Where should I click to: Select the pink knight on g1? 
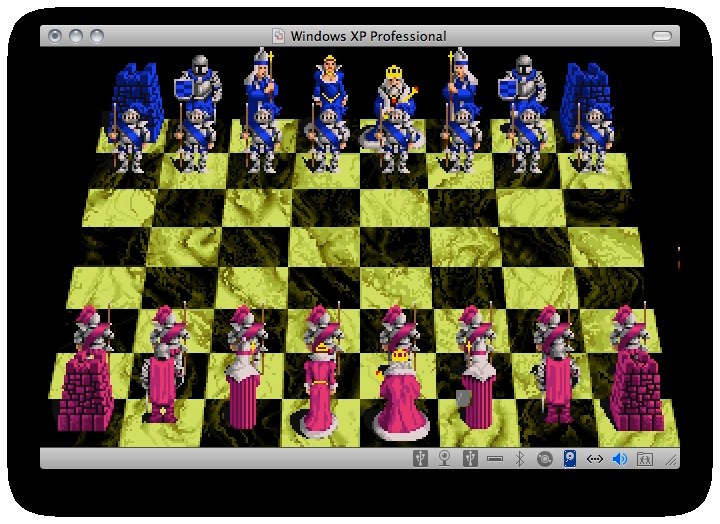coord(557,385)
